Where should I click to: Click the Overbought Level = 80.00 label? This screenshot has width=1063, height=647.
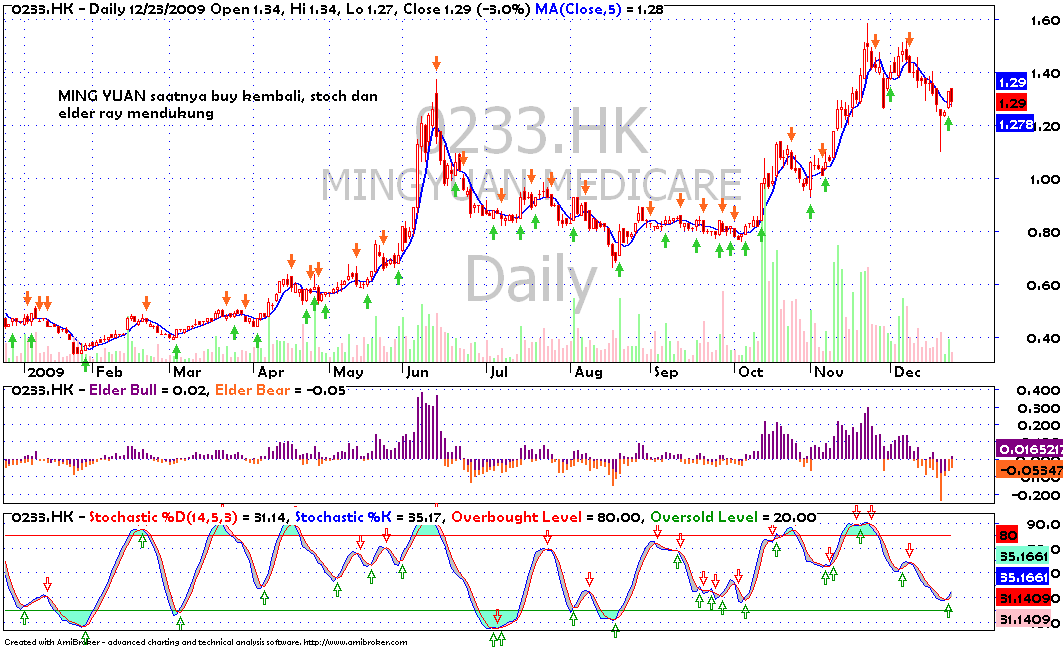(x=546, y=517)
